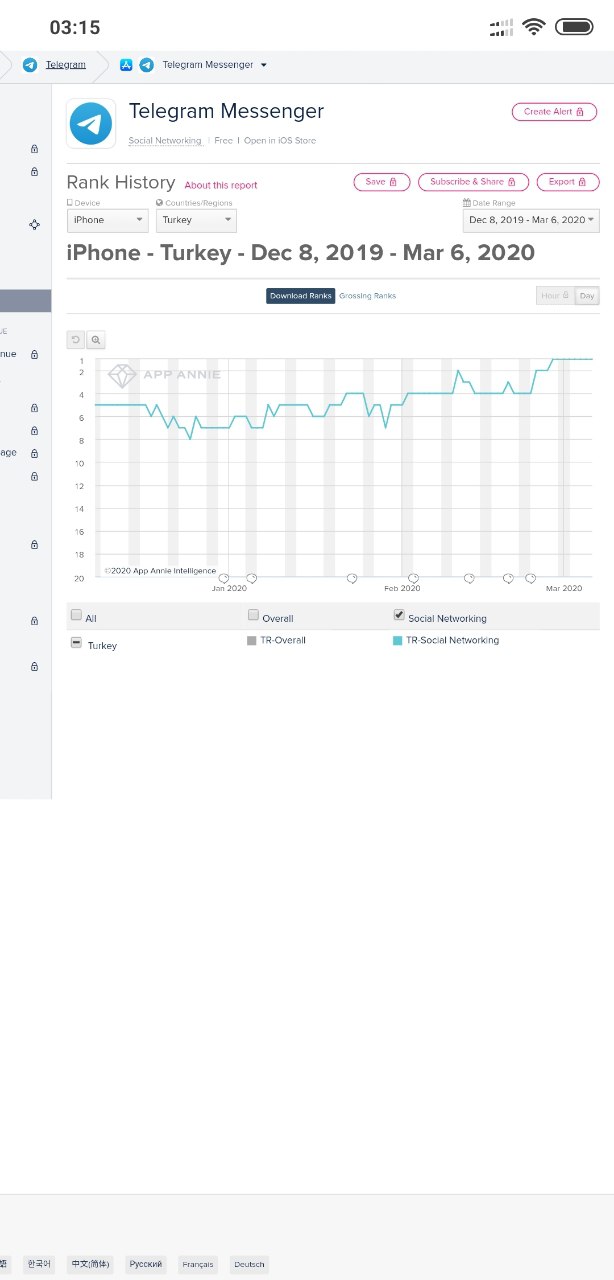Open the About this report link
614x1280 pixels.
tap(221, 185)
